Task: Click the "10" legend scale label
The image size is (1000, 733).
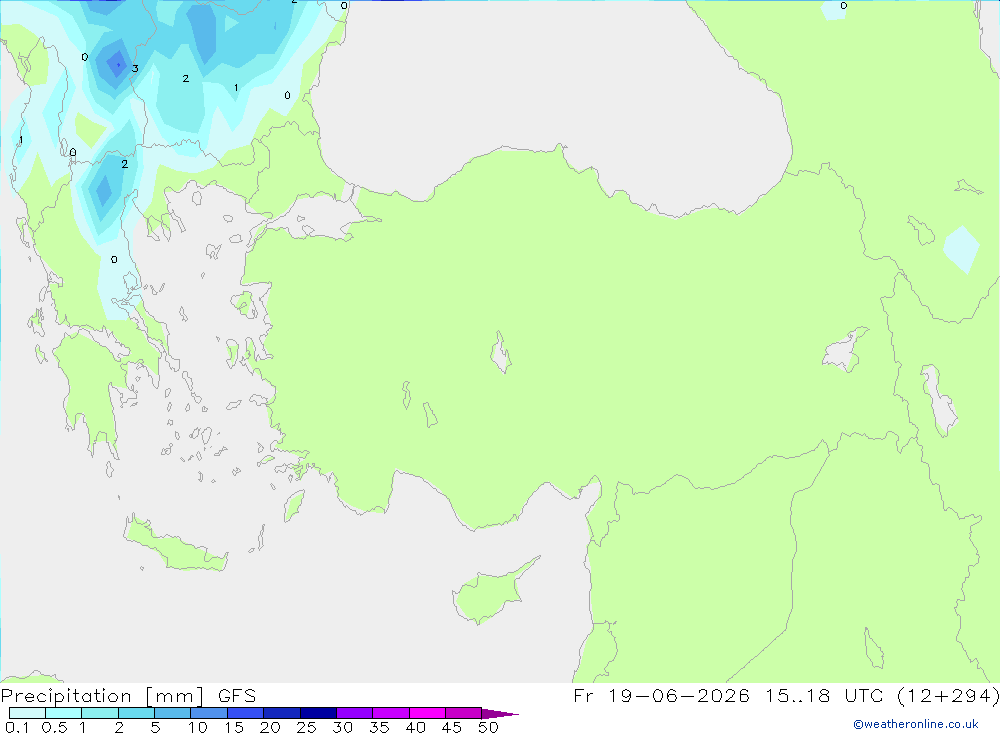Action: click(x=198, y=727)
